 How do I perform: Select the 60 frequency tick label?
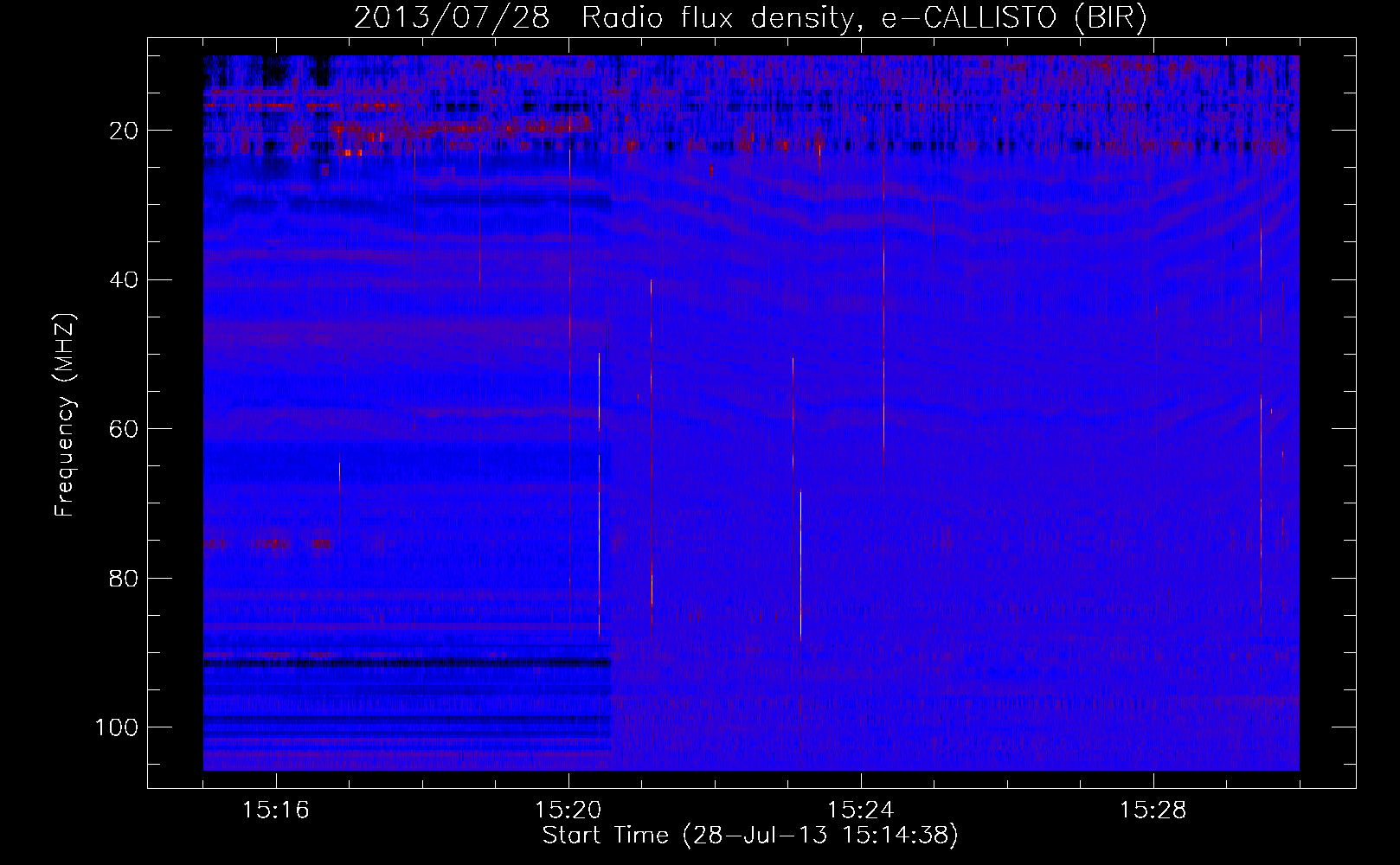tap(124, 429)
